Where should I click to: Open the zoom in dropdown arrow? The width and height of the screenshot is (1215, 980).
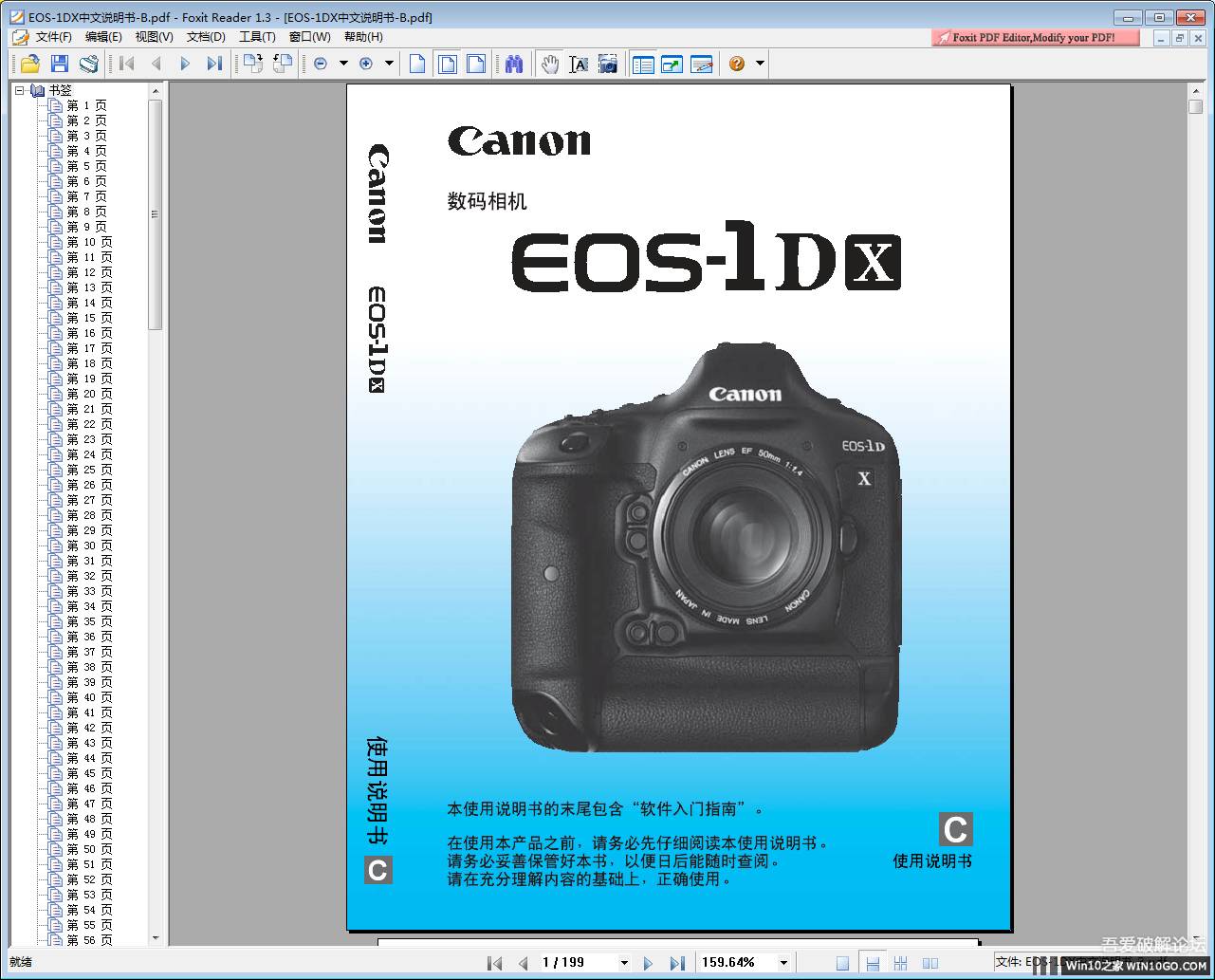tap(389, 64)
